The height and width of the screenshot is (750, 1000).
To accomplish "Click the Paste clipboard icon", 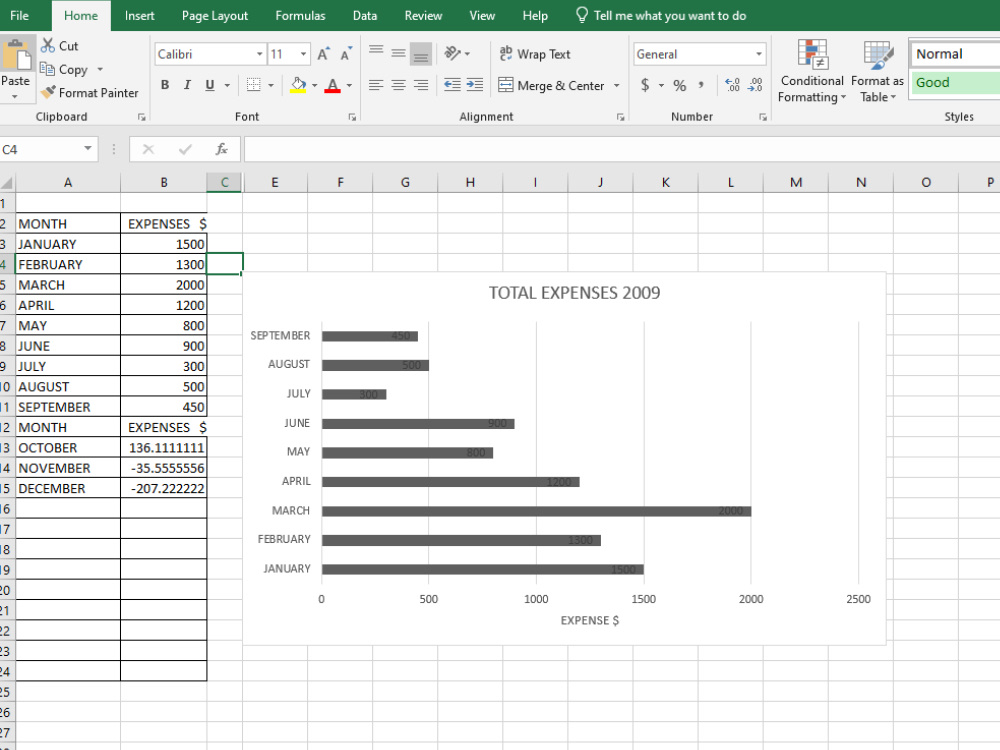I will pyautogui.click(x=15, y=55).
